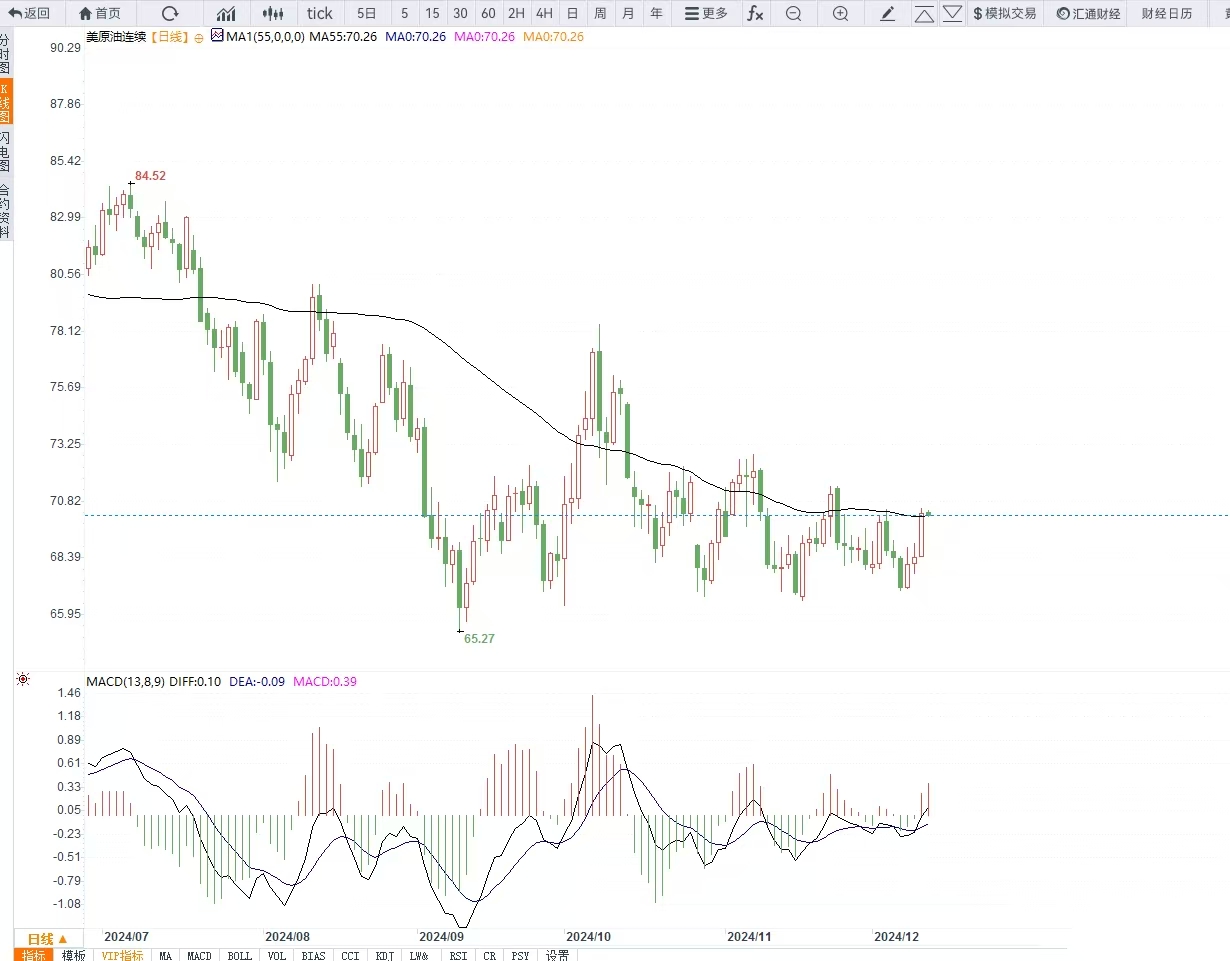Open the 闪电图 sidebar tab
The height and width of the screenshot is (961, 1230).
tap(6, 151)
